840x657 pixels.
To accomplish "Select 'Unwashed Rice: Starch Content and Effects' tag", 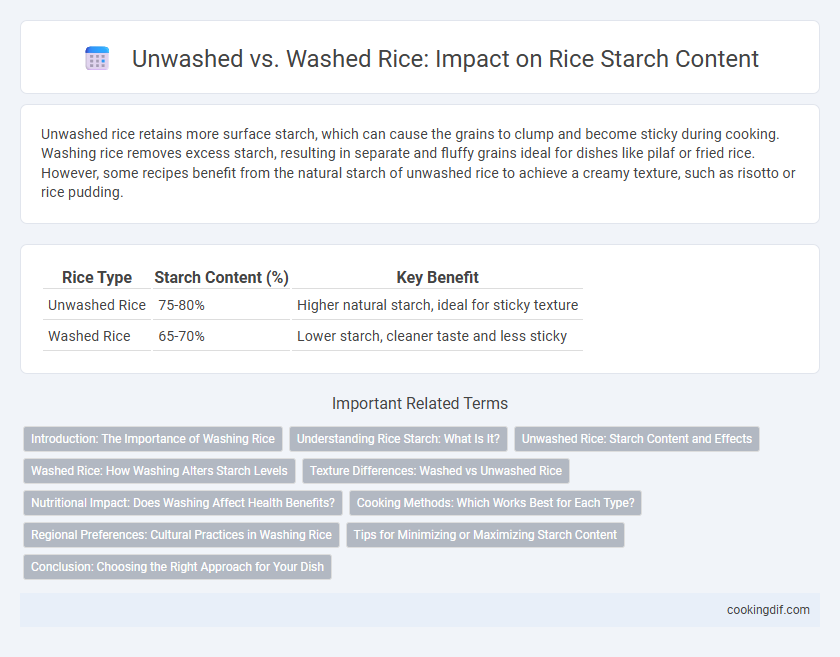I will click(x=636, y=439).
